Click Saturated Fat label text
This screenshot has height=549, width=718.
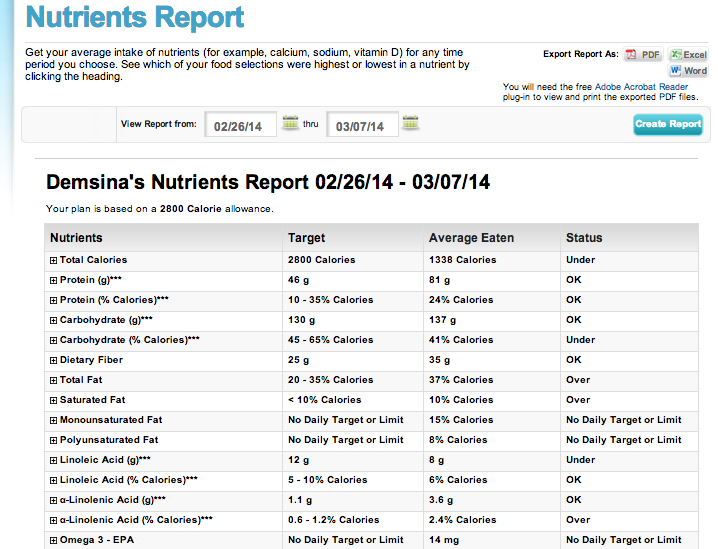(92, 400)
